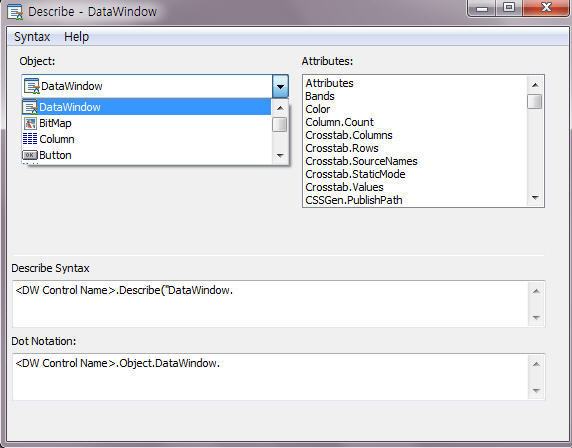Click the Button OK icon

click(30, 155)
